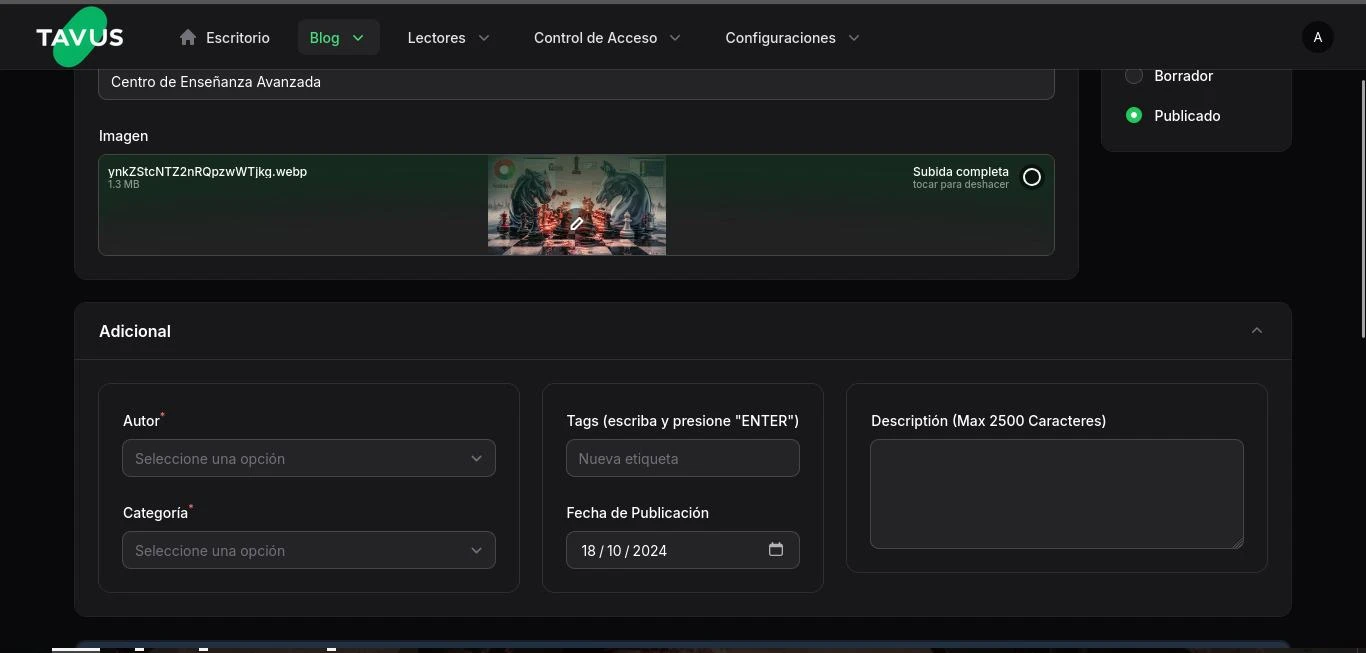Click the pencil edit icon on image
The width and height of the screenshot is (1366, 653).
pos(576,224)
